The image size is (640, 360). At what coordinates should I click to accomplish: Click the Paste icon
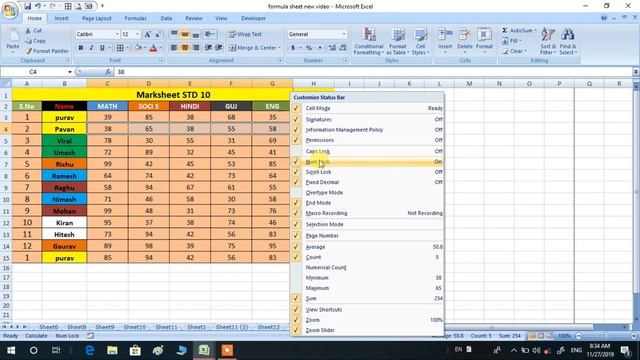click(13, 35)
